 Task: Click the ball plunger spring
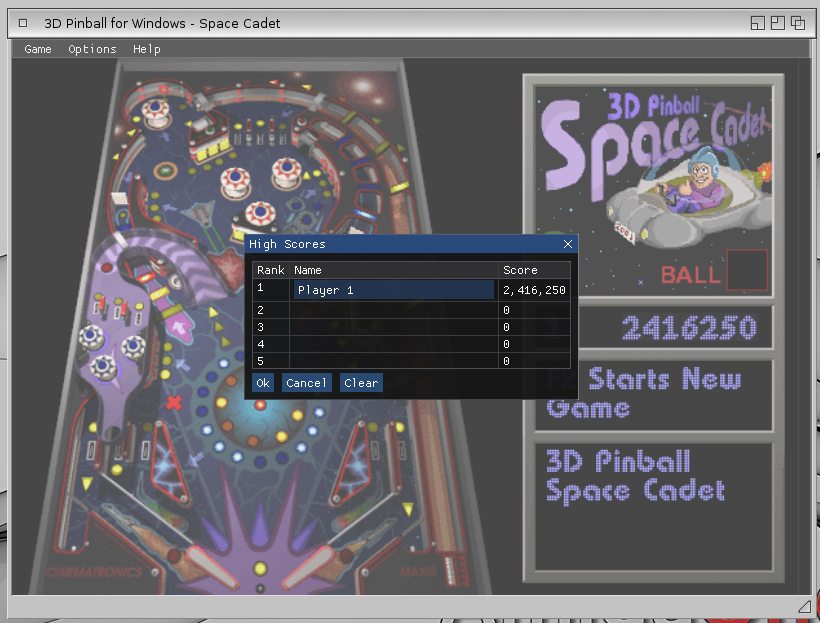(x=450, y=571)
